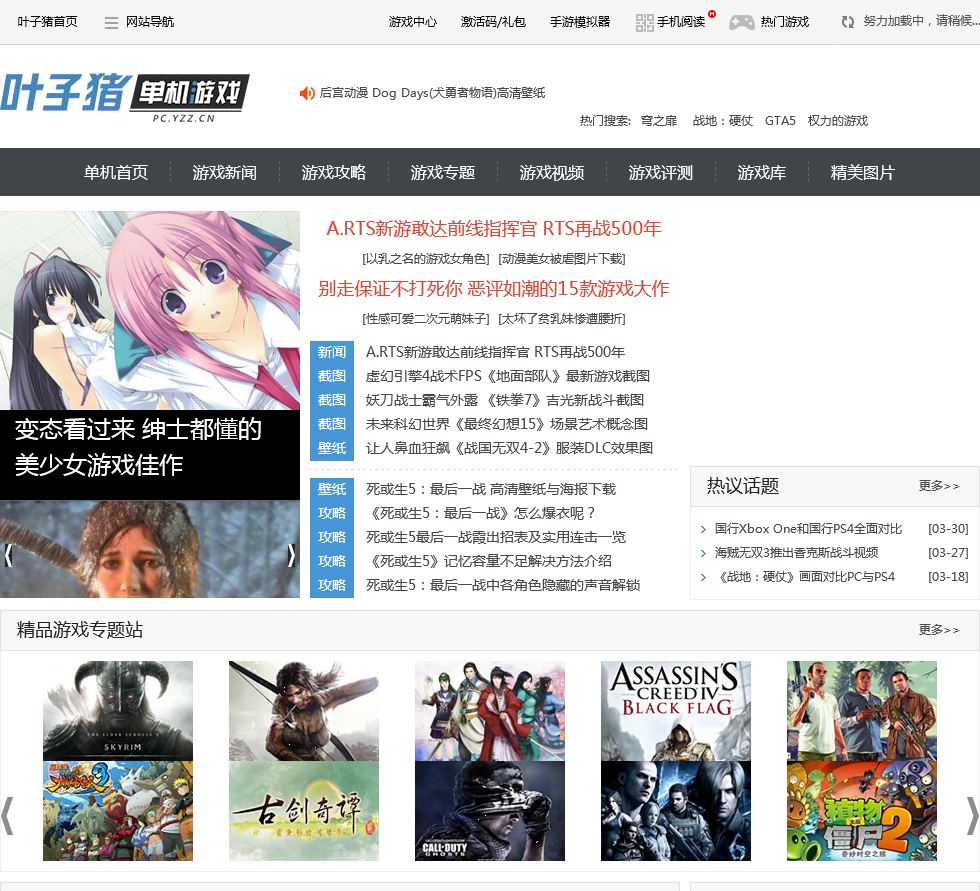Open 各角色隐藏的声音解锁 guide
The image size is (980, 891).
502,585
